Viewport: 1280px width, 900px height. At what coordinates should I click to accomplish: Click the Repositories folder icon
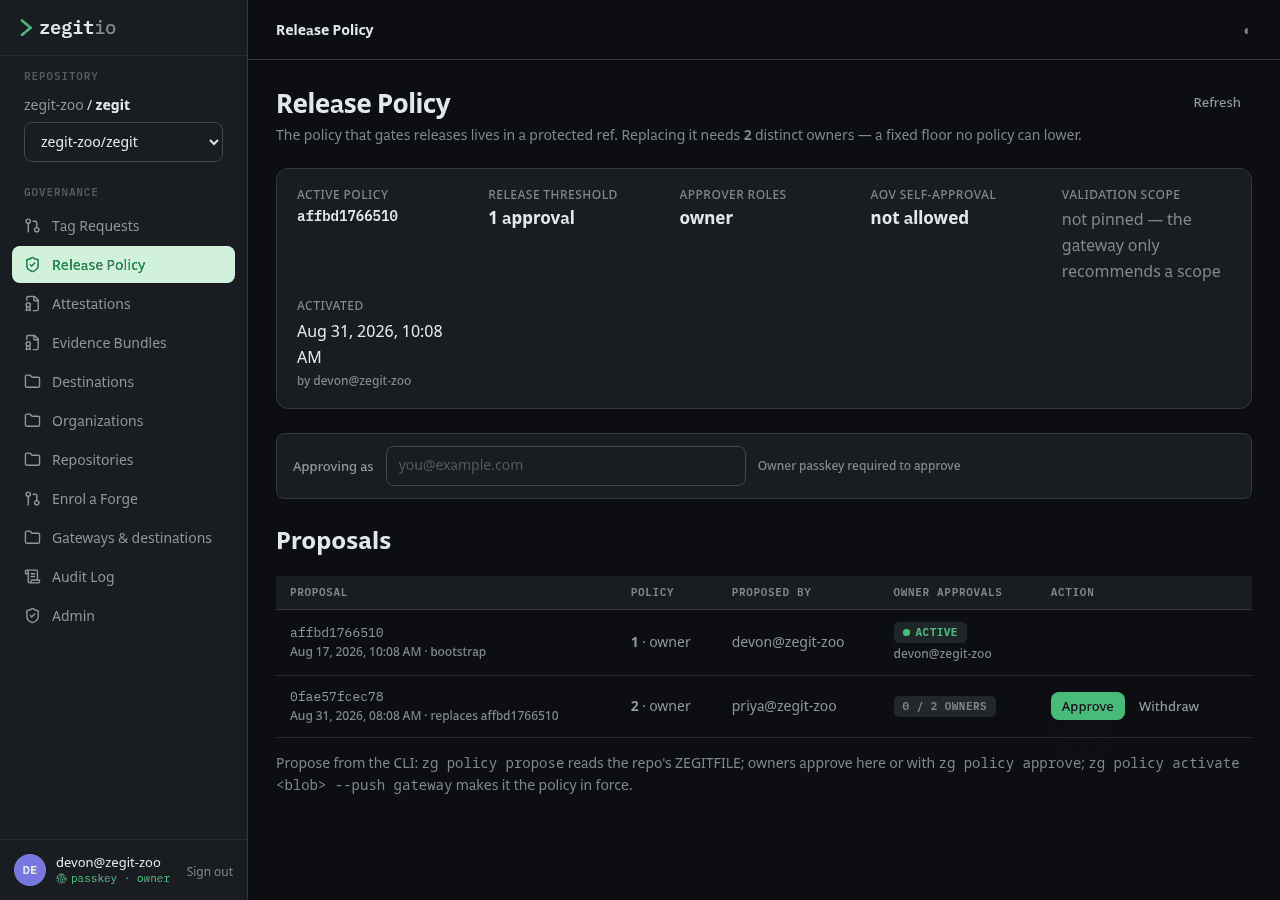coord(33,460)
